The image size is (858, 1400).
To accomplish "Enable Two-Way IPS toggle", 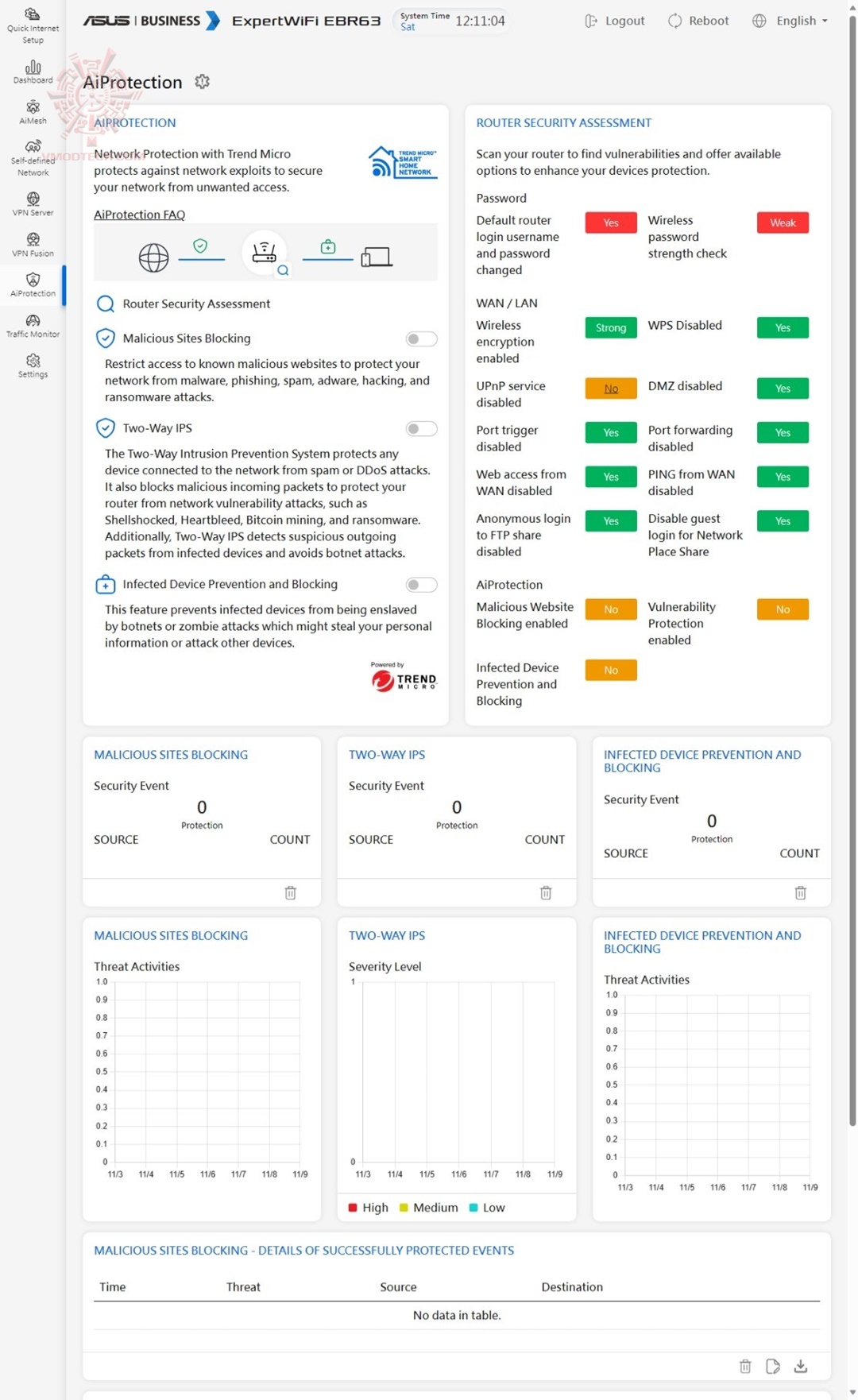I will pos(421,429).
